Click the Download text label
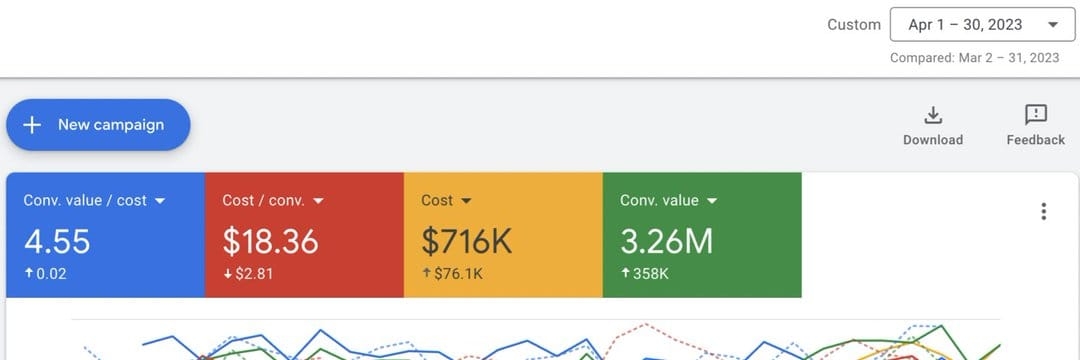 click(933, 140)
